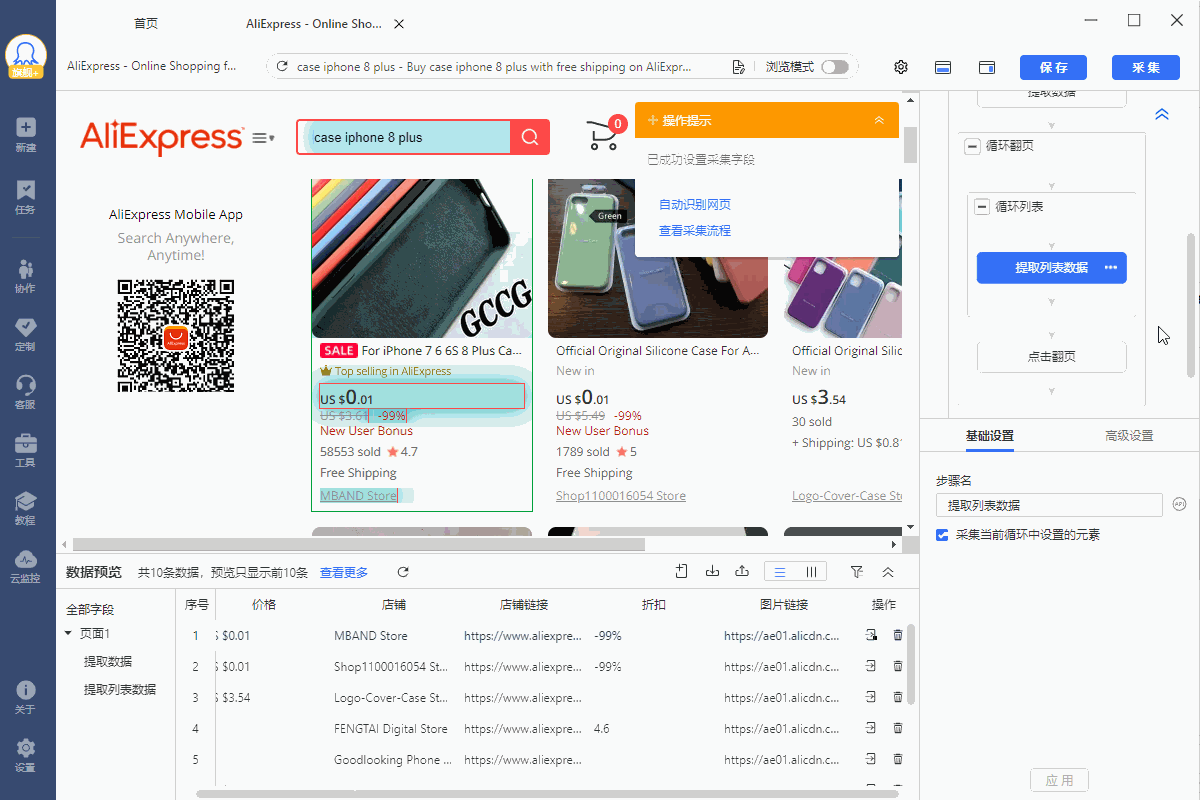The image size is (1200, 800).
Task: Open the 工具 tools sidebar item
Action: click(26, 450)
